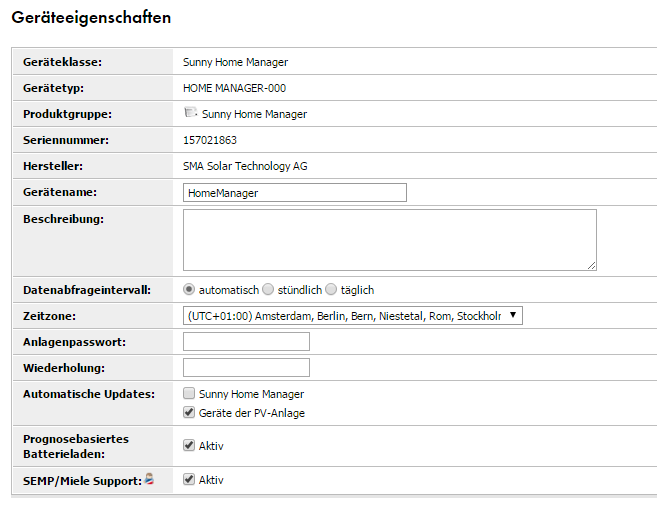Screen dimensions: 657x511
Task: Toggle Prognosebasiertes Batterieladen Aktiv checkbox
Action: [x=189, y=445]
